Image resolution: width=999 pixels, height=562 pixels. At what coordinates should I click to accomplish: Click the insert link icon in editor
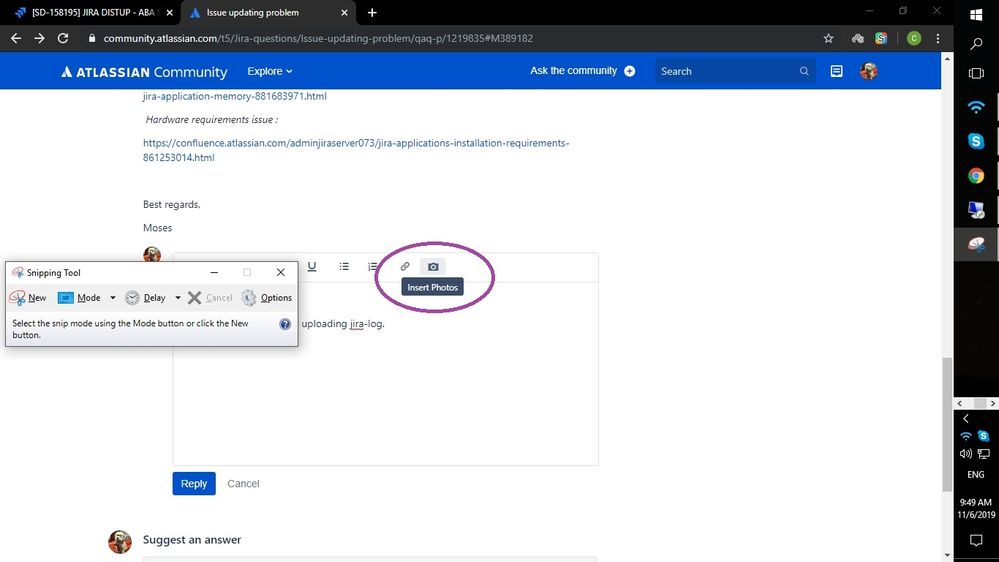tap(405, 267)
